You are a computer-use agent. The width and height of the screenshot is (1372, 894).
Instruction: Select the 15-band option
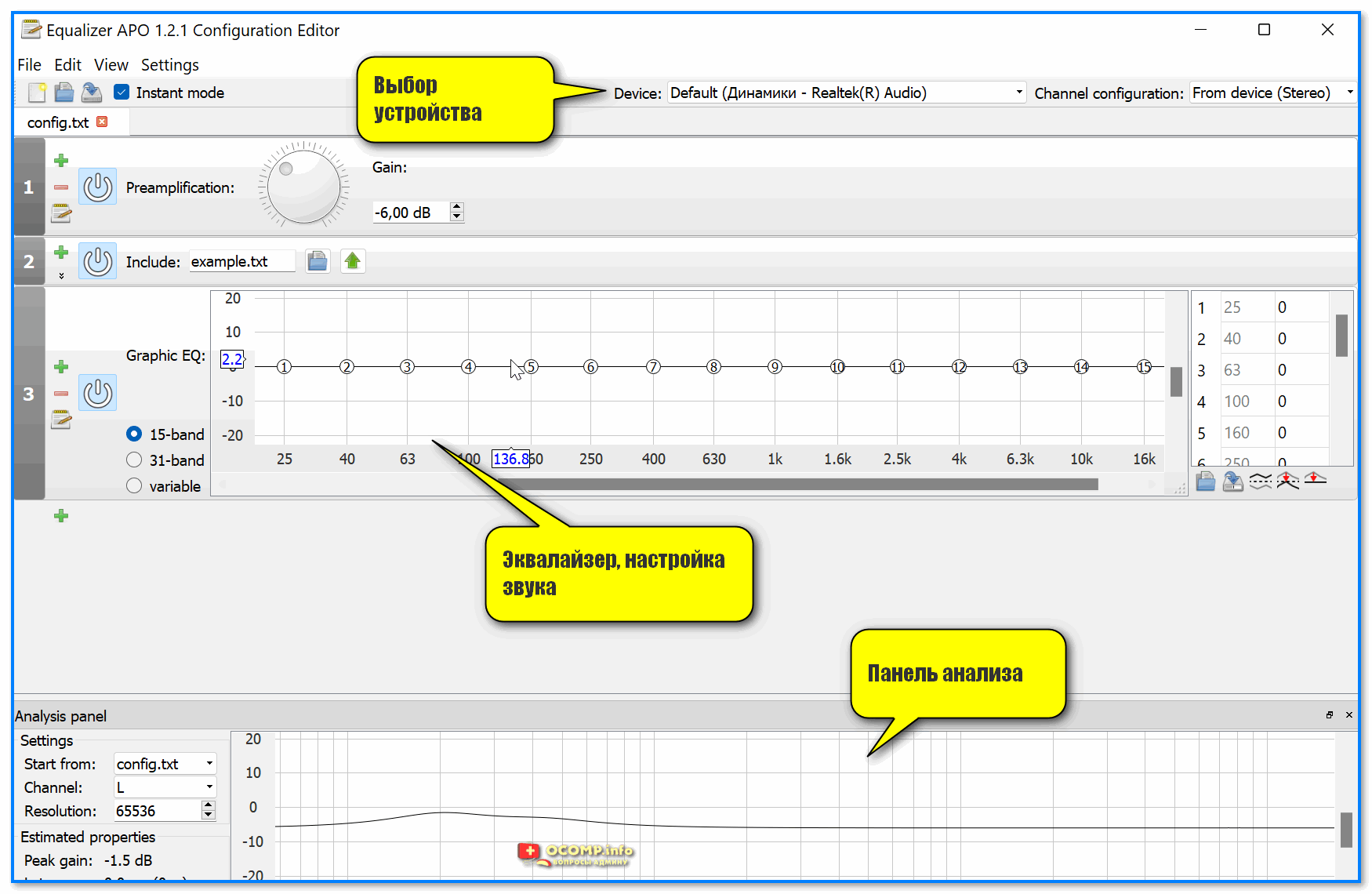point(134,434)
